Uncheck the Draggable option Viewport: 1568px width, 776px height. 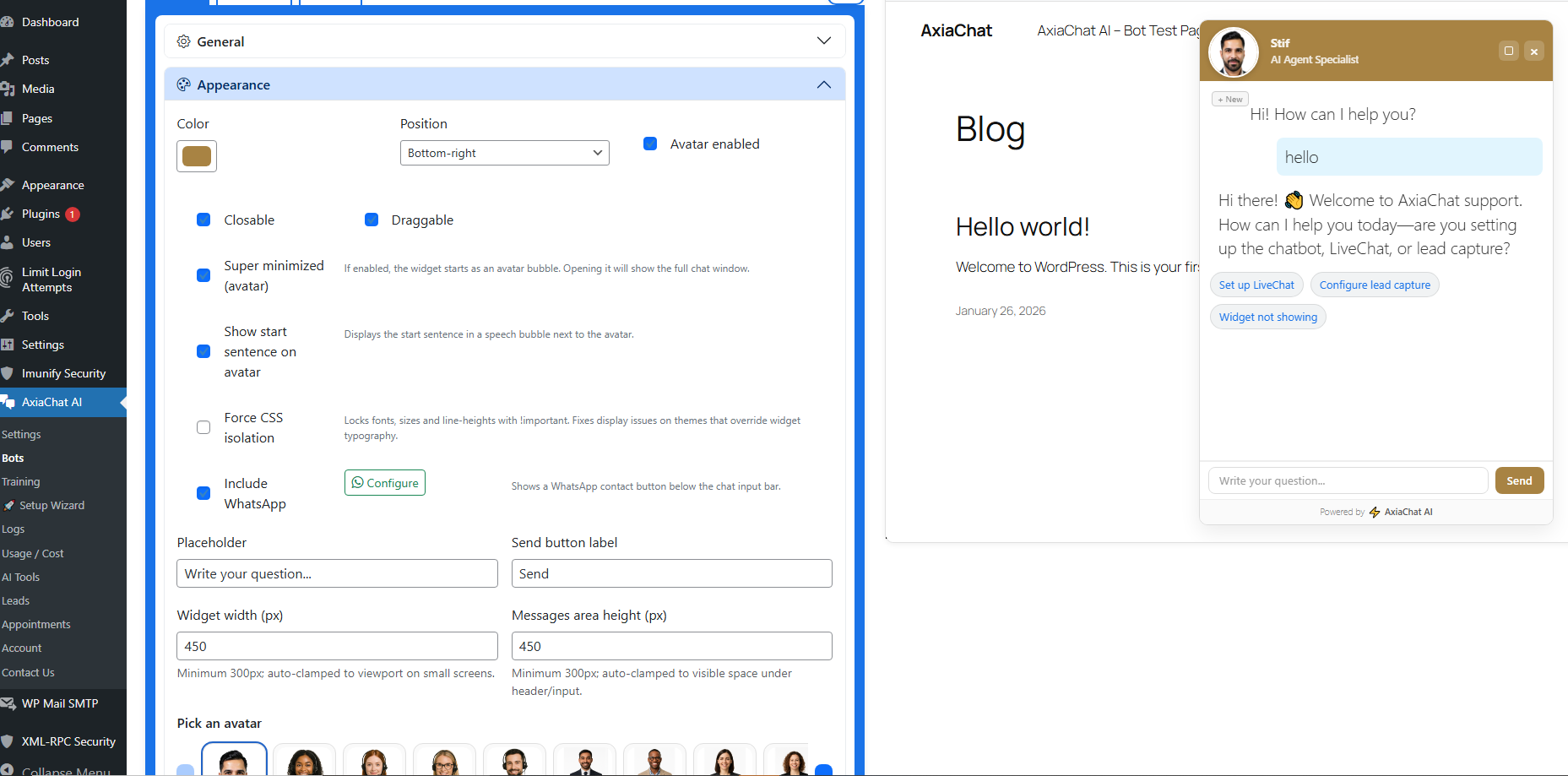point(372,220)
